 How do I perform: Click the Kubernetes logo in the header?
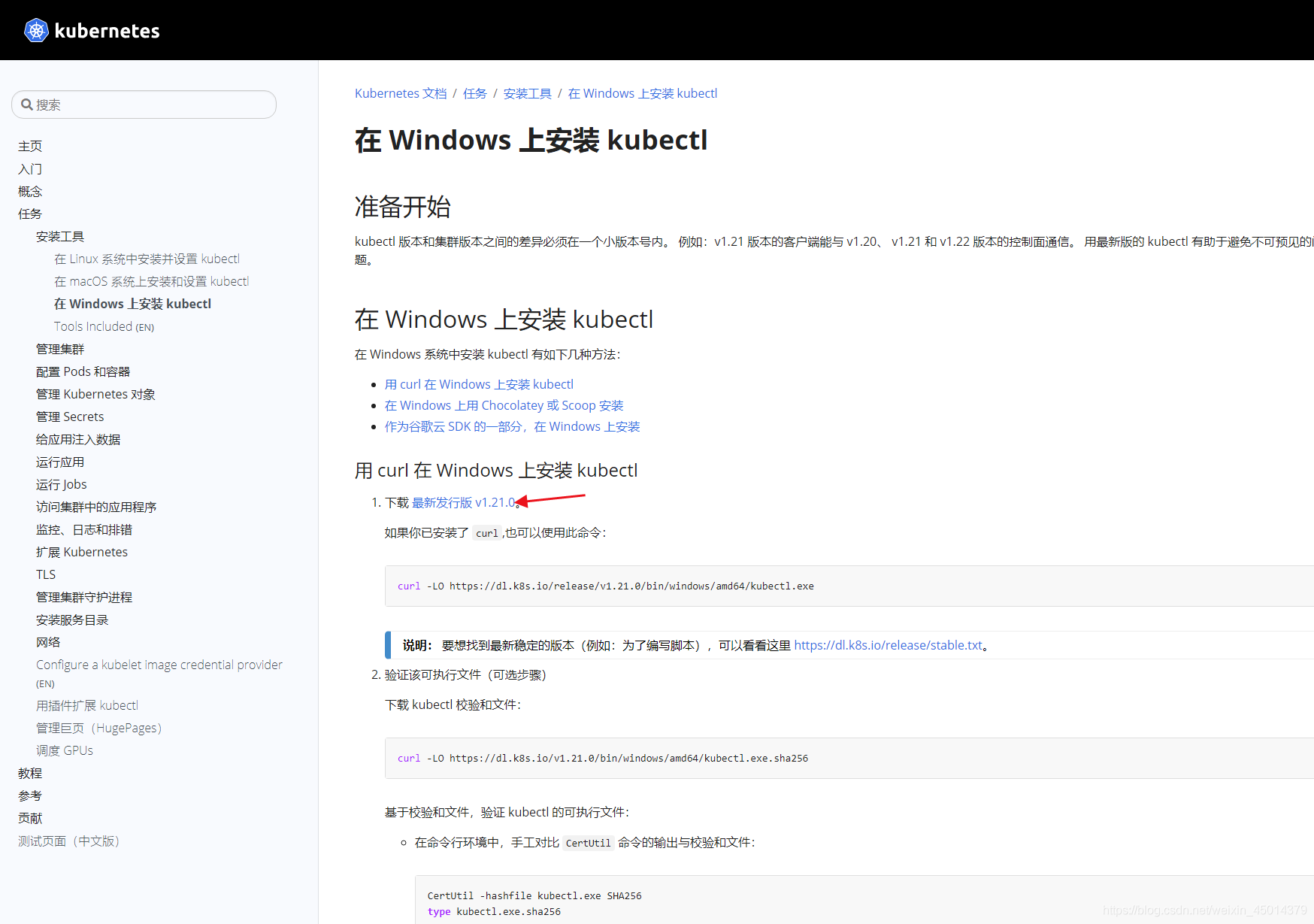click(36, 30)
